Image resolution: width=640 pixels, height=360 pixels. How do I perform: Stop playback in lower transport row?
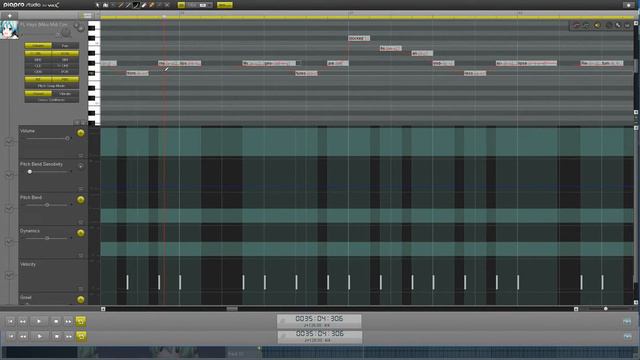click(x=57, y=336)
